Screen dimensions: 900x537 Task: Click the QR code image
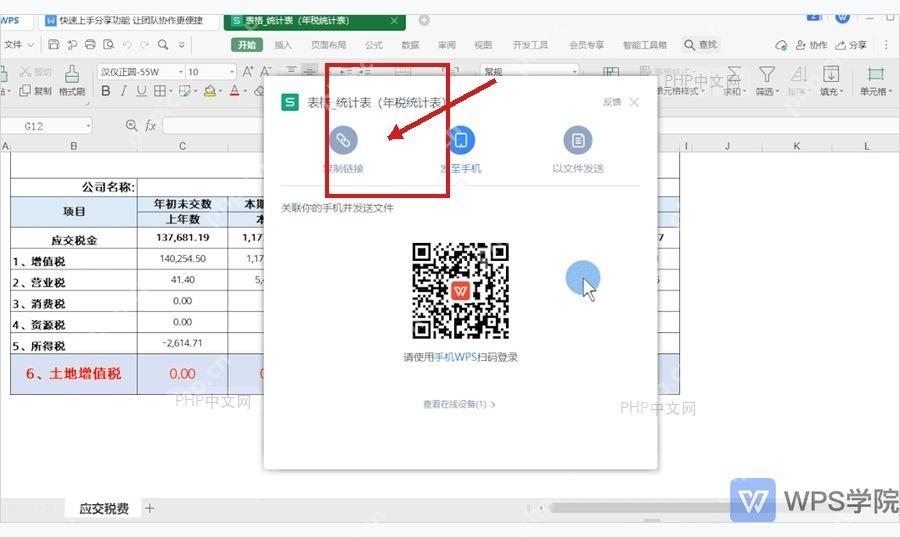pos(460,291)
